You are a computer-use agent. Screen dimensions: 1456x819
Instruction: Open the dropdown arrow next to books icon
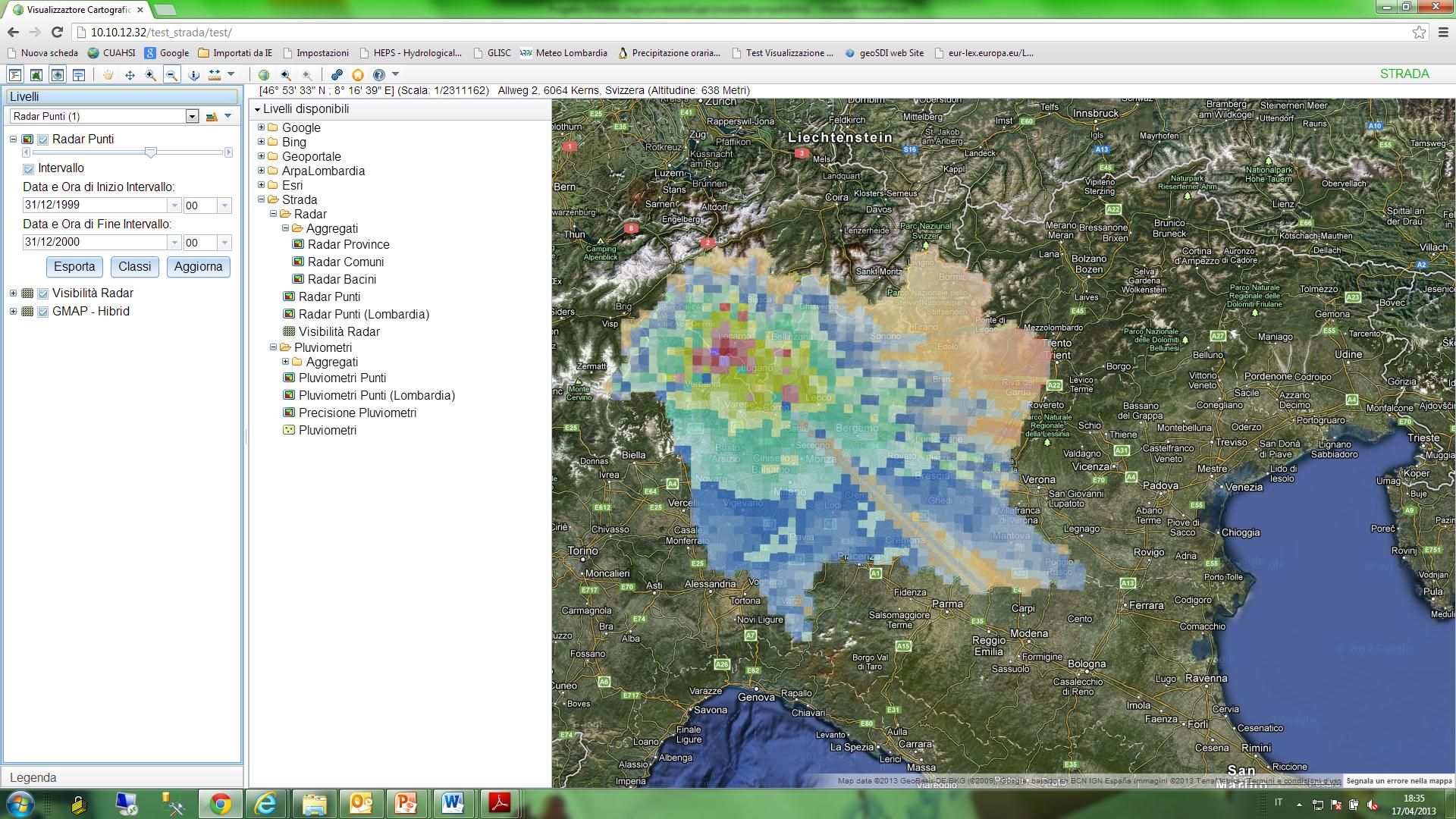(227, 116)
